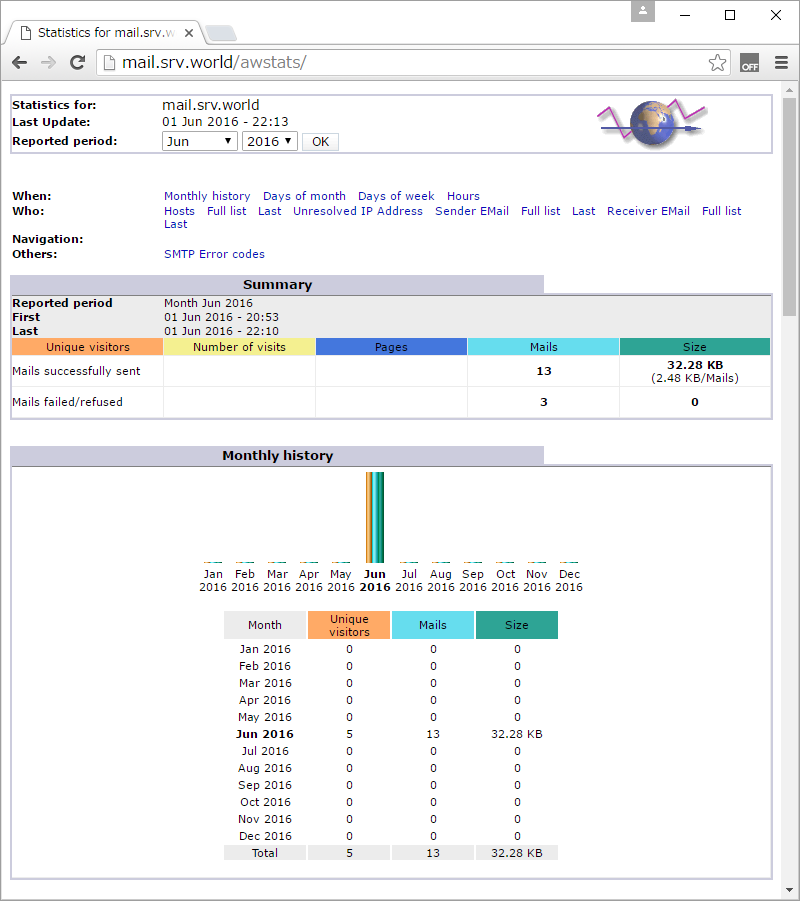Screen dimensions: 800x901
Task: Click the Jun 2016 row in monthly table
Action: (391, 734)
